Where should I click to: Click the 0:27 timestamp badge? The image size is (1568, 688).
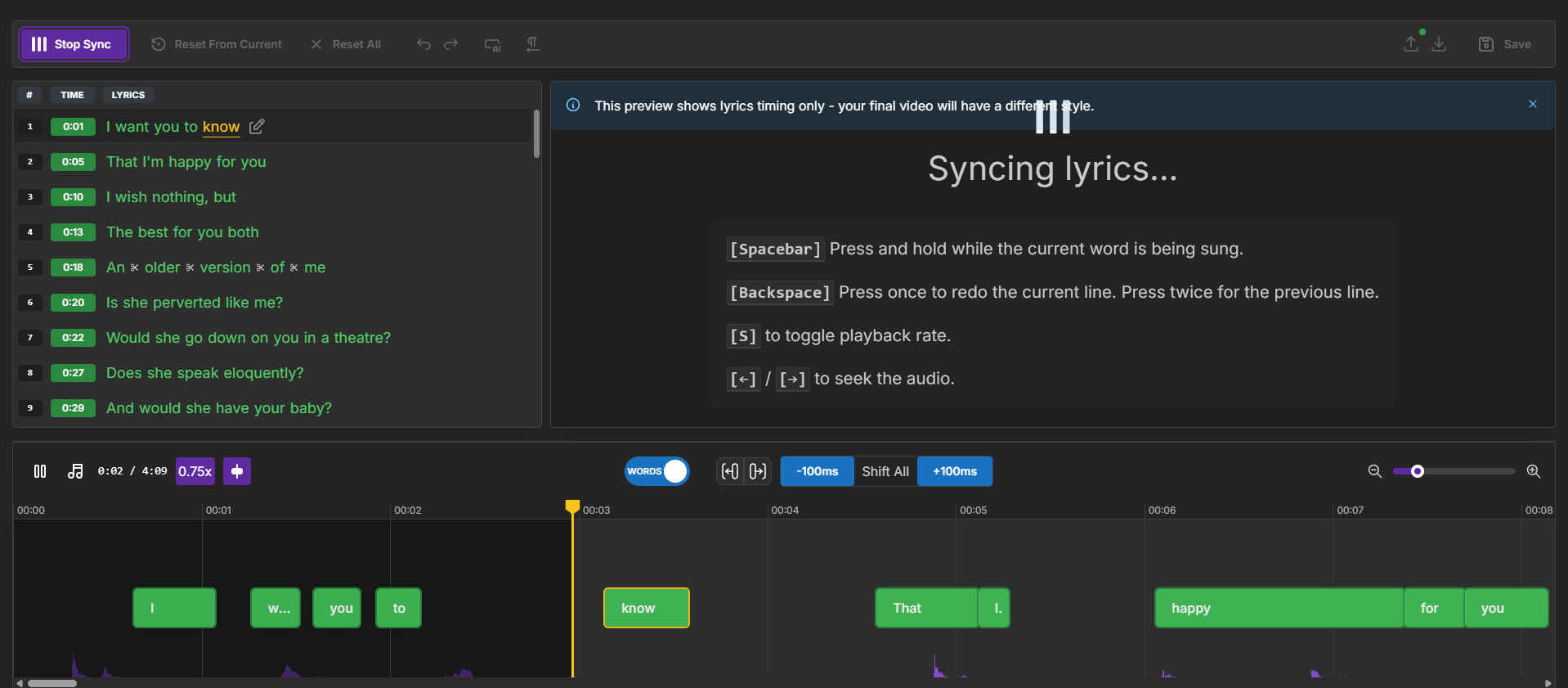[73, 373]
